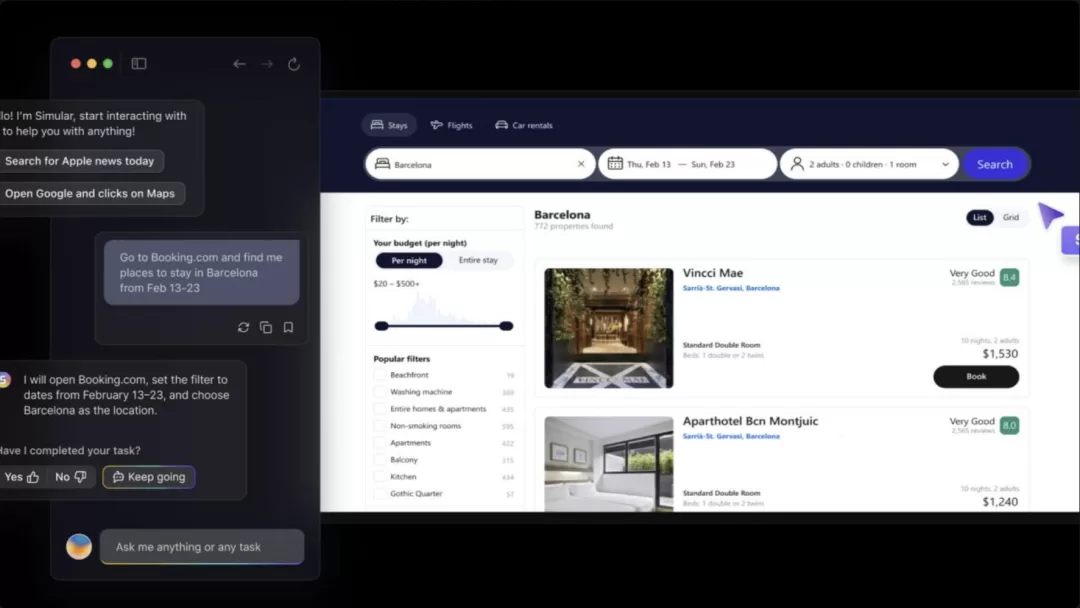This screenshot has height=608, width=1080.
Task: Choose Open Google and clicks on Maps
Action: pyautogui.click(x=90, y=193)
